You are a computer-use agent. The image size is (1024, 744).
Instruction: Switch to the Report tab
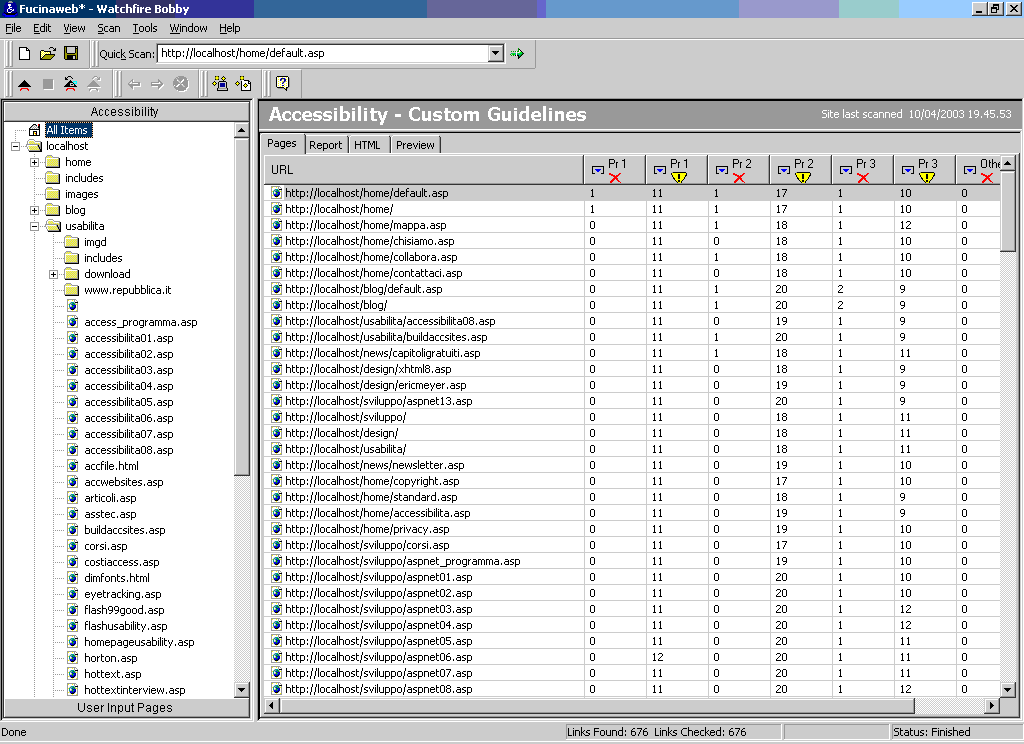tap(325, 145)
